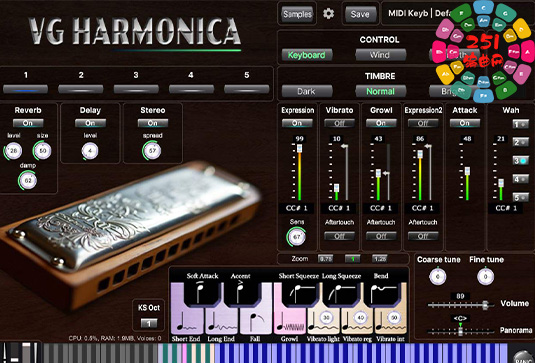The height and width of the screenshot is (363, 535).
Task: Click the Coarse tune knob
Action: pos(438,277)
